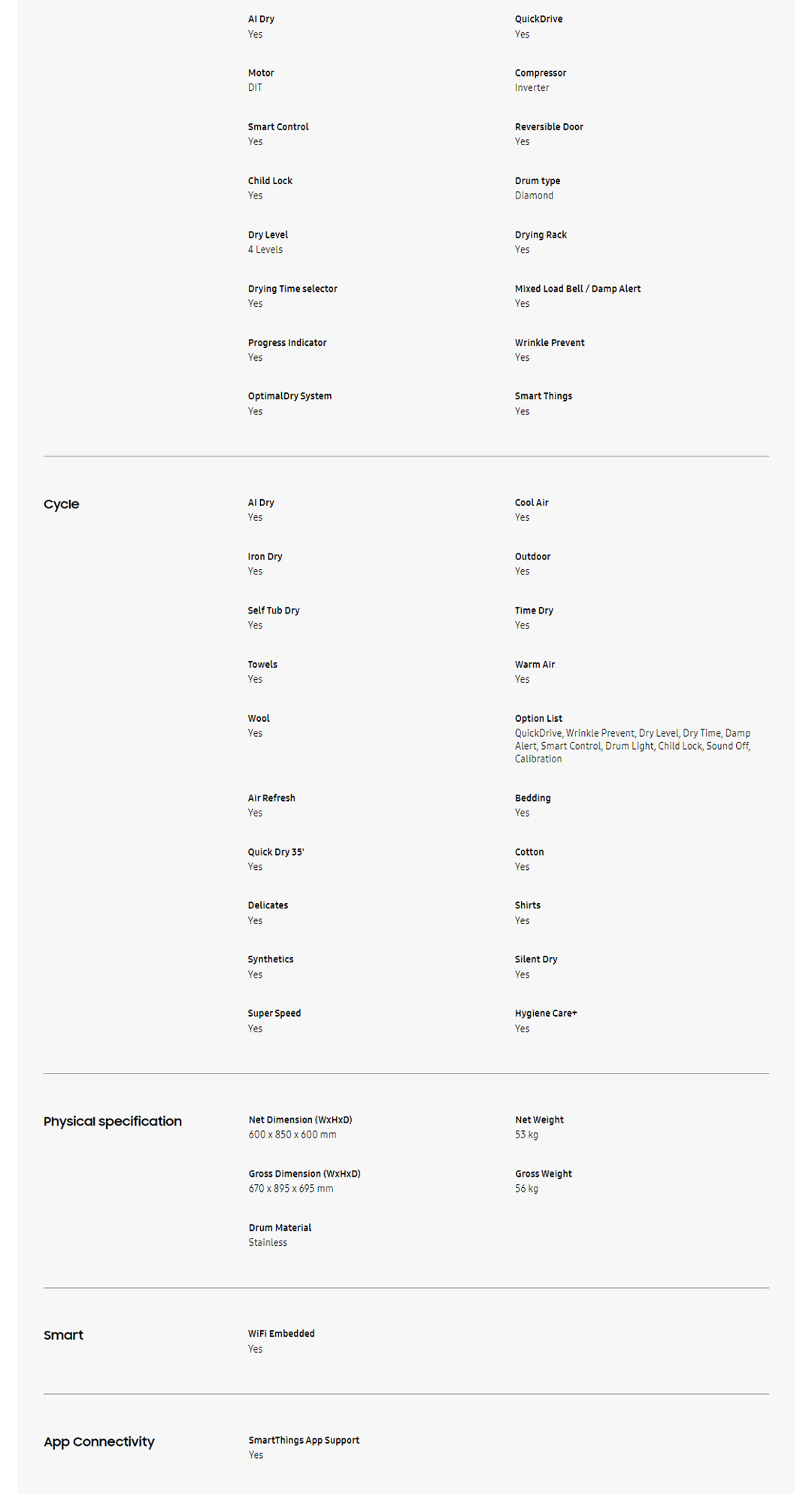Click the Inverter compressor value

click(x=532, y=88)
